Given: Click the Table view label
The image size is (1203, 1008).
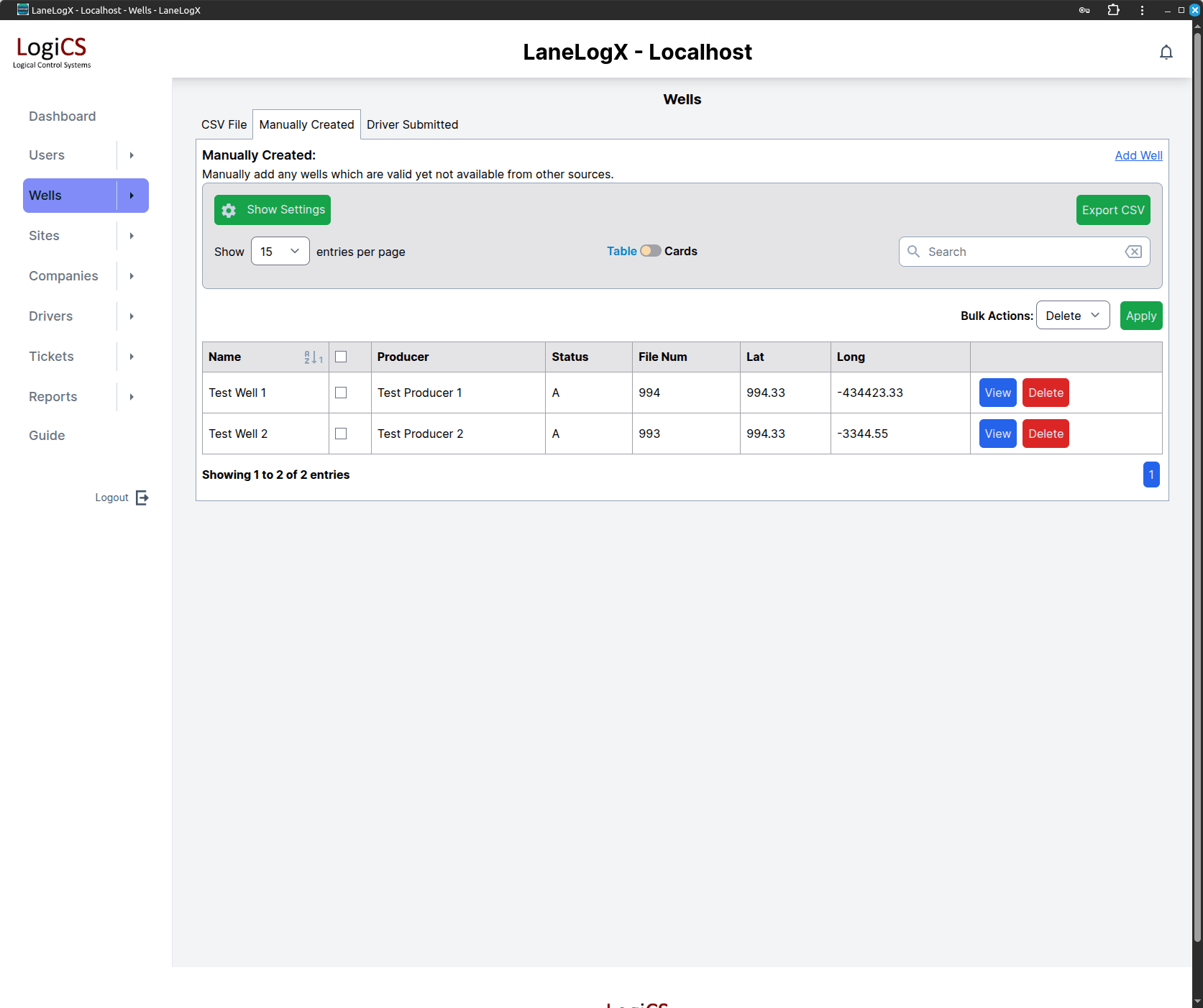Looking at the screenshot, I should (x=621, y=251).
